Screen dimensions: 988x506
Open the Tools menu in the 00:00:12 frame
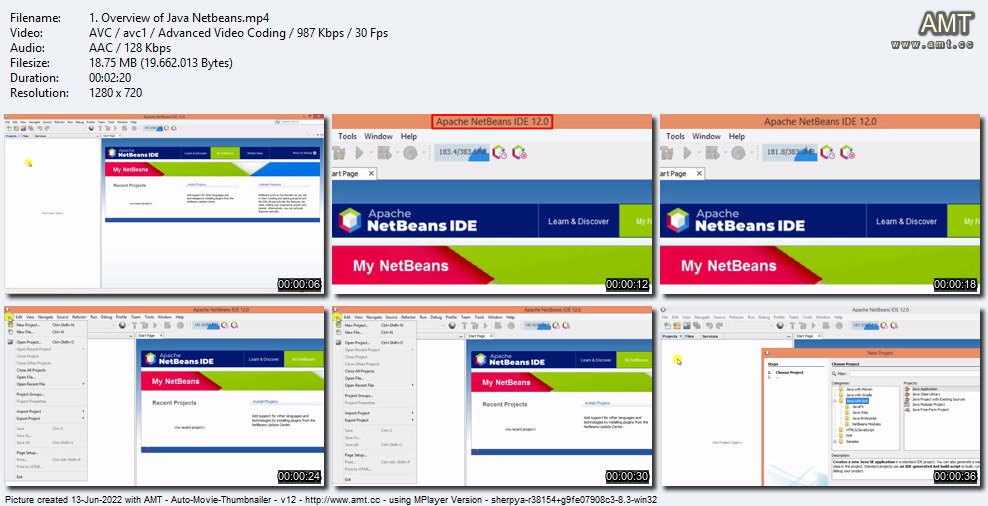point(347,136)
